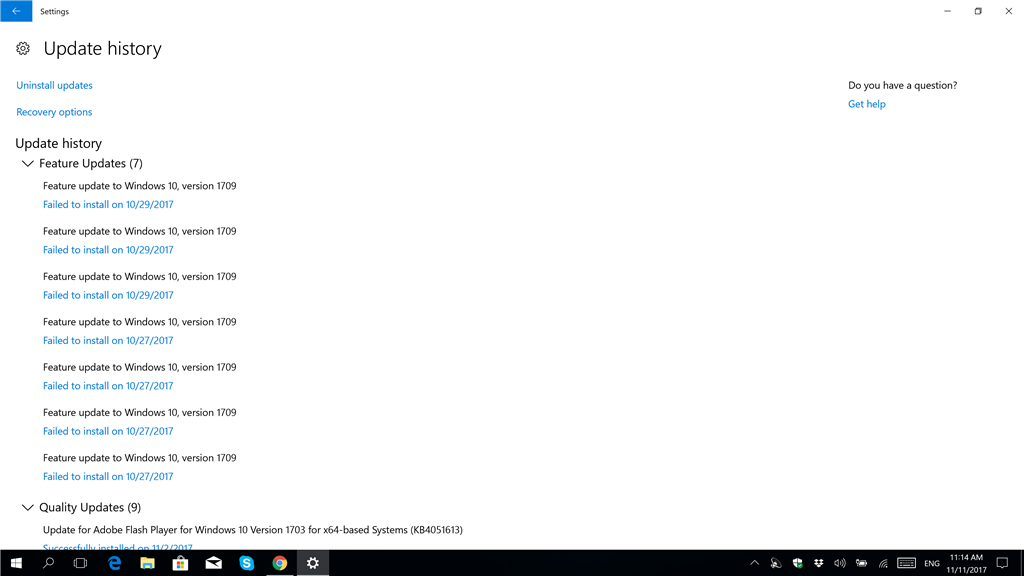The image size is (1024, 576).
Task: Open Skype from the taskbar
Action: (246, 563)
